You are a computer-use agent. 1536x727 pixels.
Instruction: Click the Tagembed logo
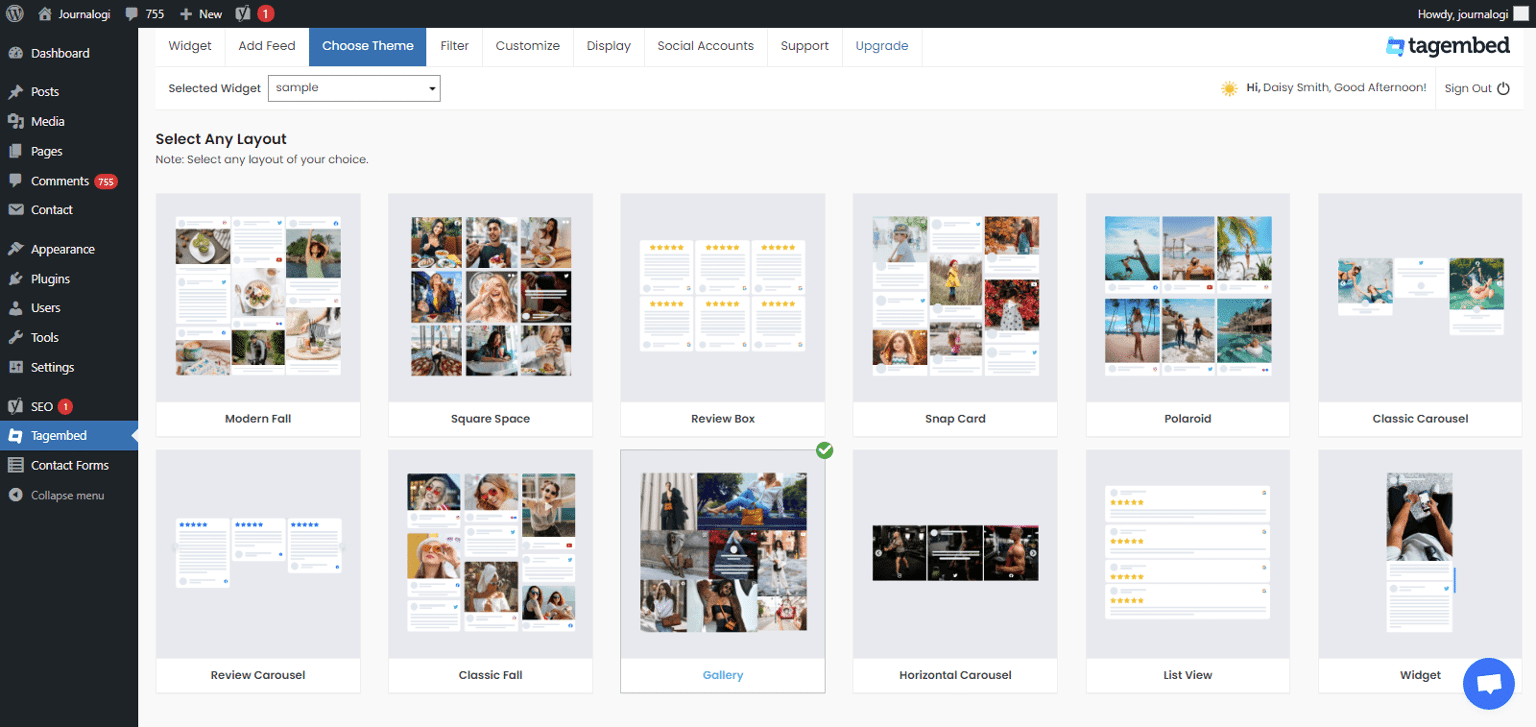click(x=1450, y=46)
